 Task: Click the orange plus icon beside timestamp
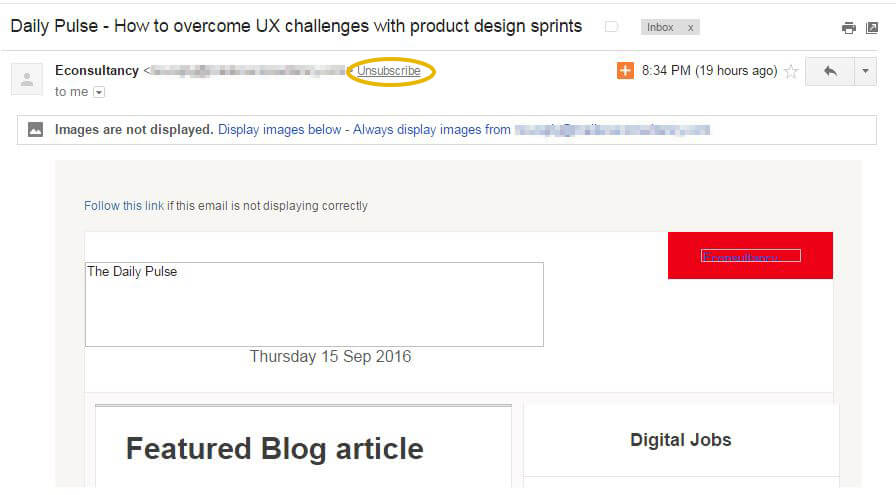point(625,71)
